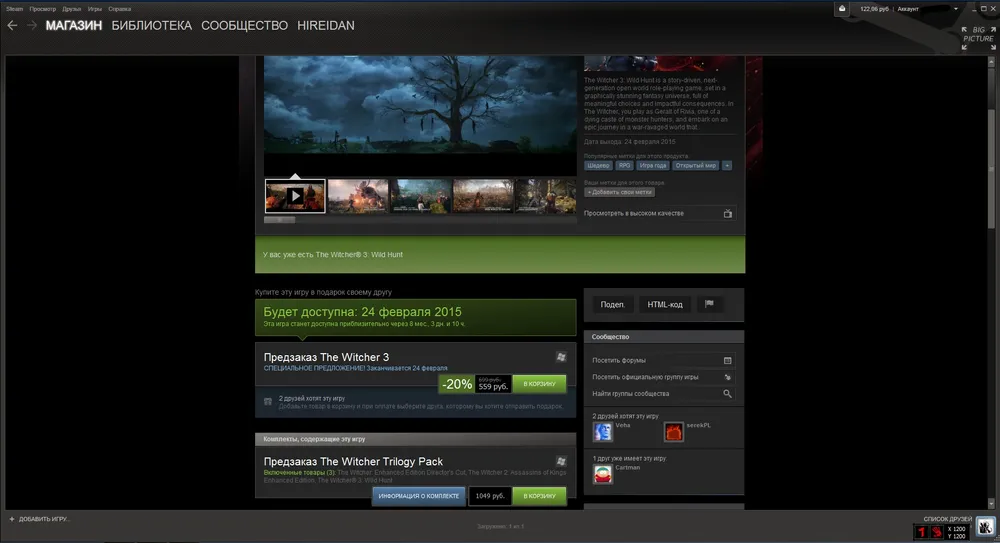
Task: Expand more tags with the plus button
Action: pos(727,165)
